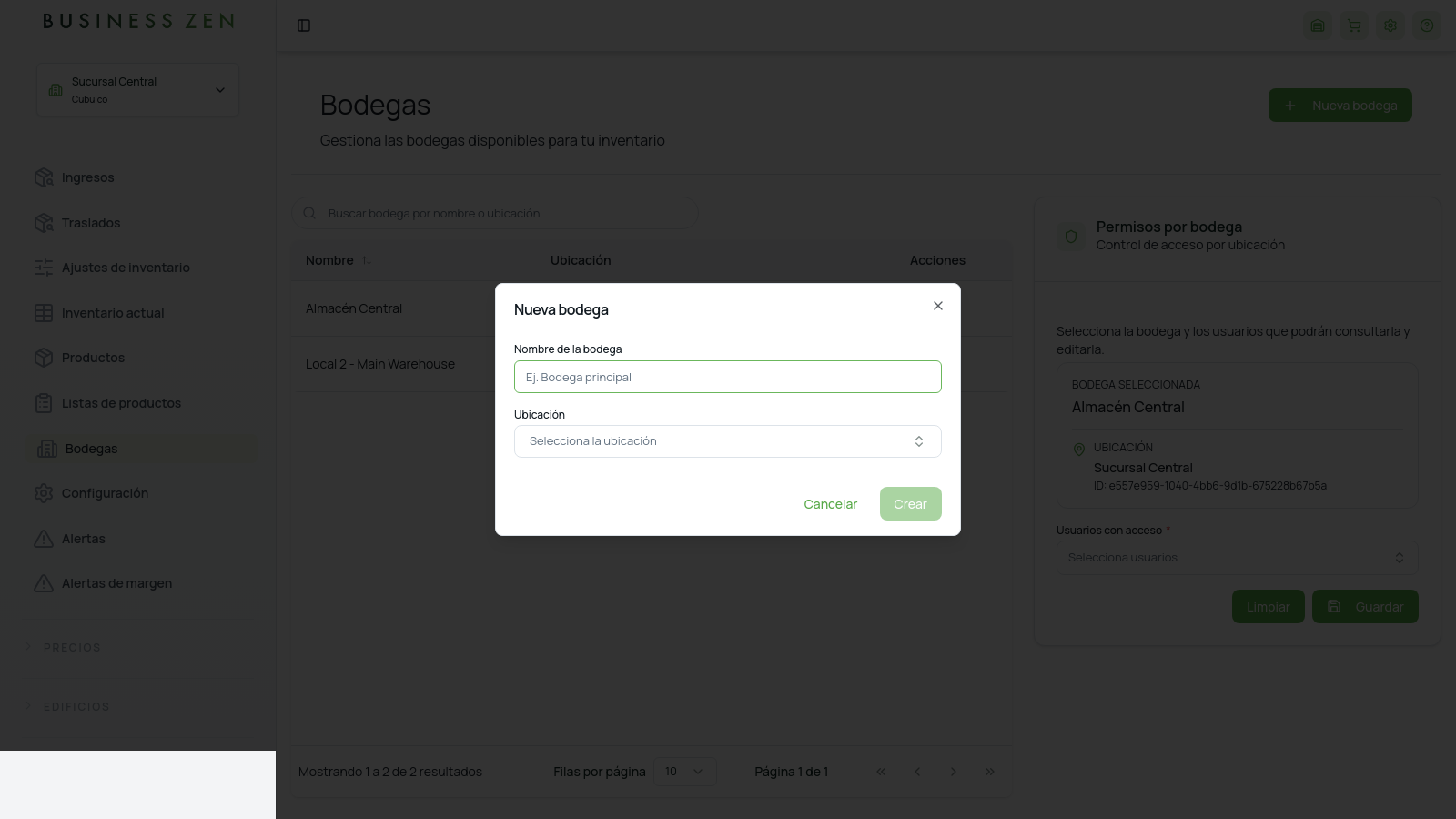Open the Filas por página dropdown
The height and width of the screenshot is (819, 1456).
[x=684, y=772]
